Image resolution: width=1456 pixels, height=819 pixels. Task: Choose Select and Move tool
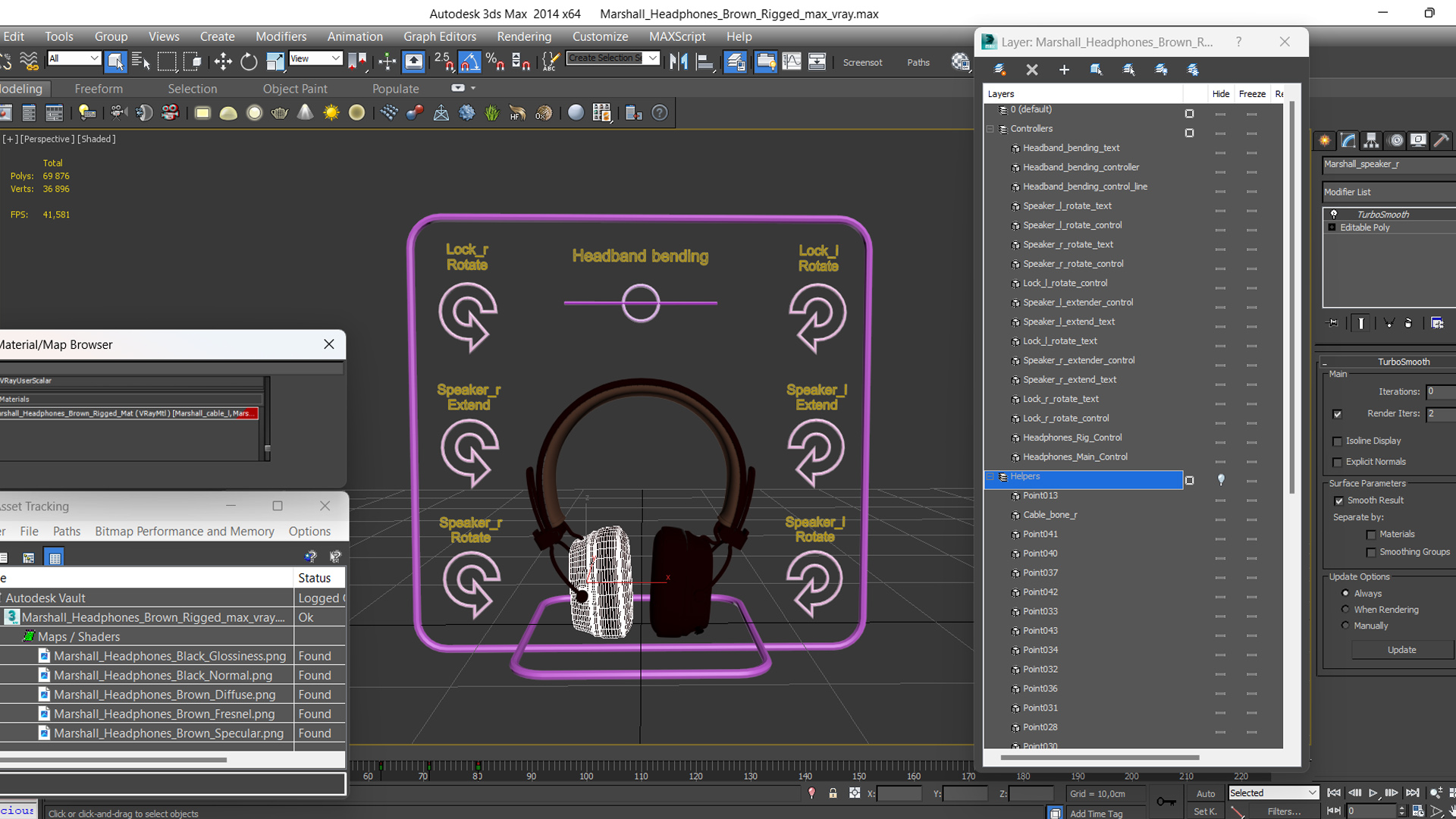[223, 61]
